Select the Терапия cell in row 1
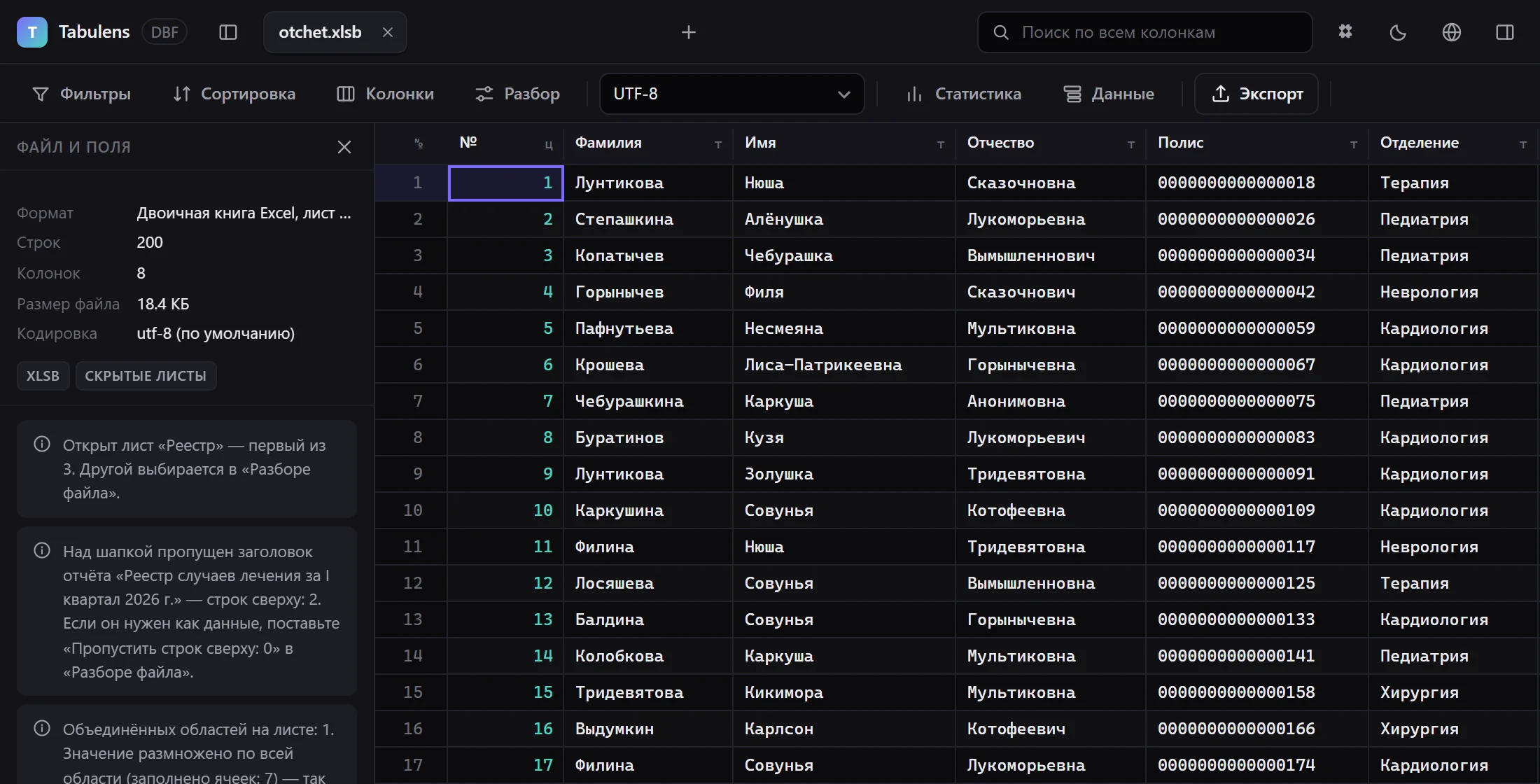Screen dimensions: 1540x784 pos(1453,183)
